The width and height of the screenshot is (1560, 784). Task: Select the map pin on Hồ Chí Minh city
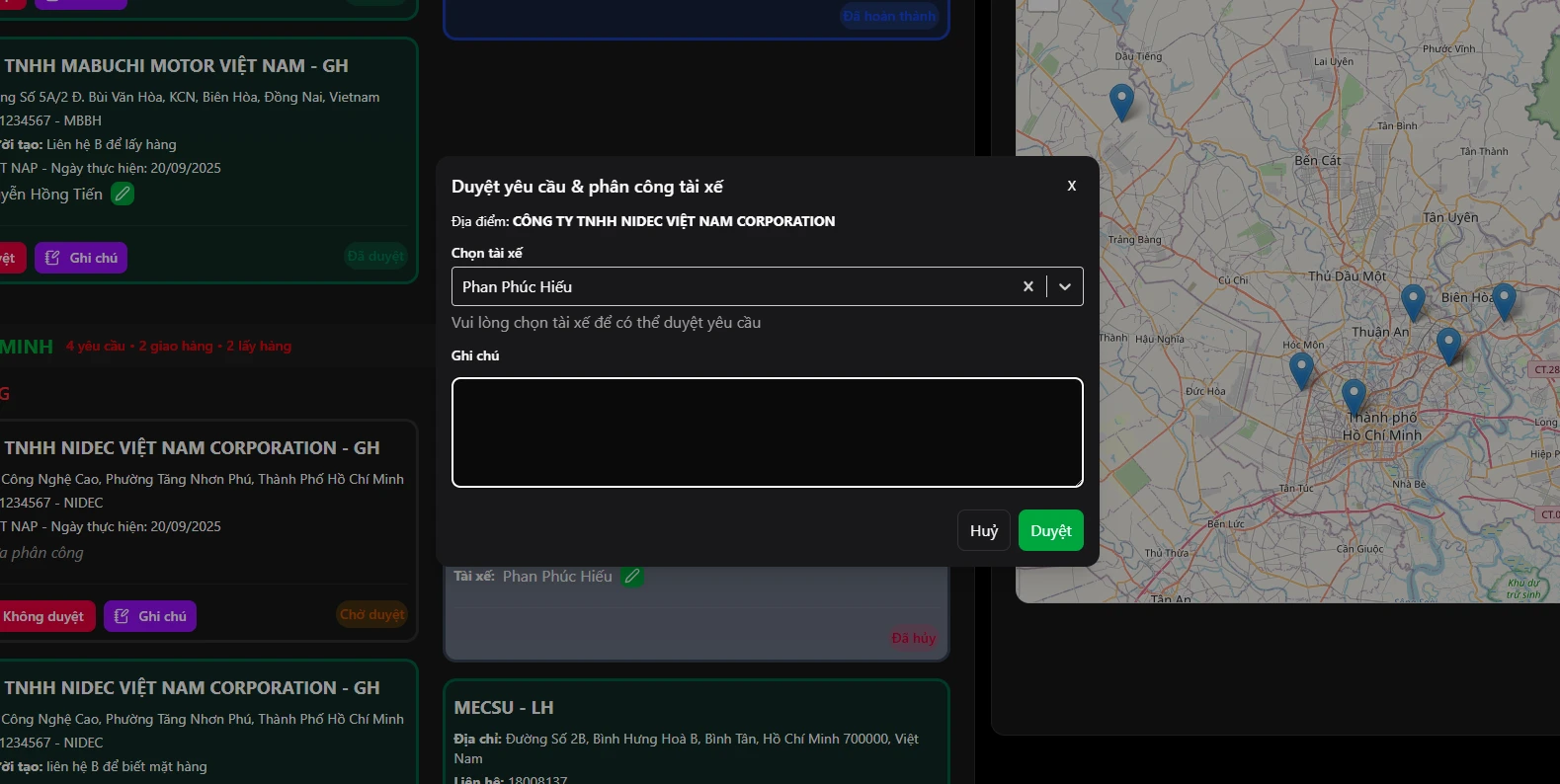(1354, 395)
